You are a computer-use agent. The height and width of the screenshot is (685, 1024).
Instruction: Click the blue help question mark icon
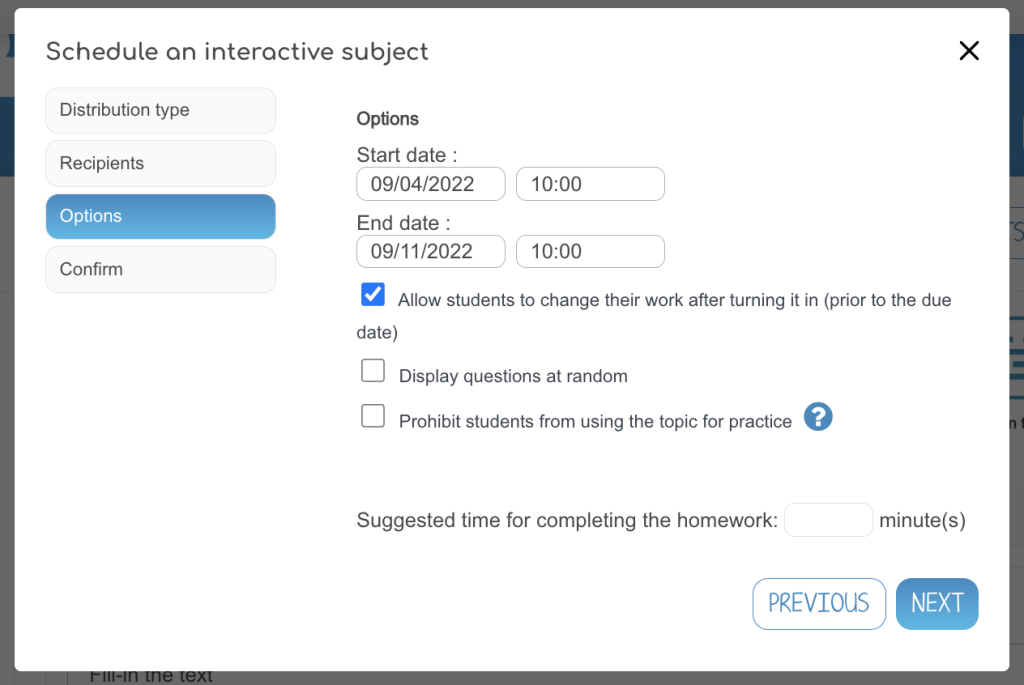(x=818, y=417)
